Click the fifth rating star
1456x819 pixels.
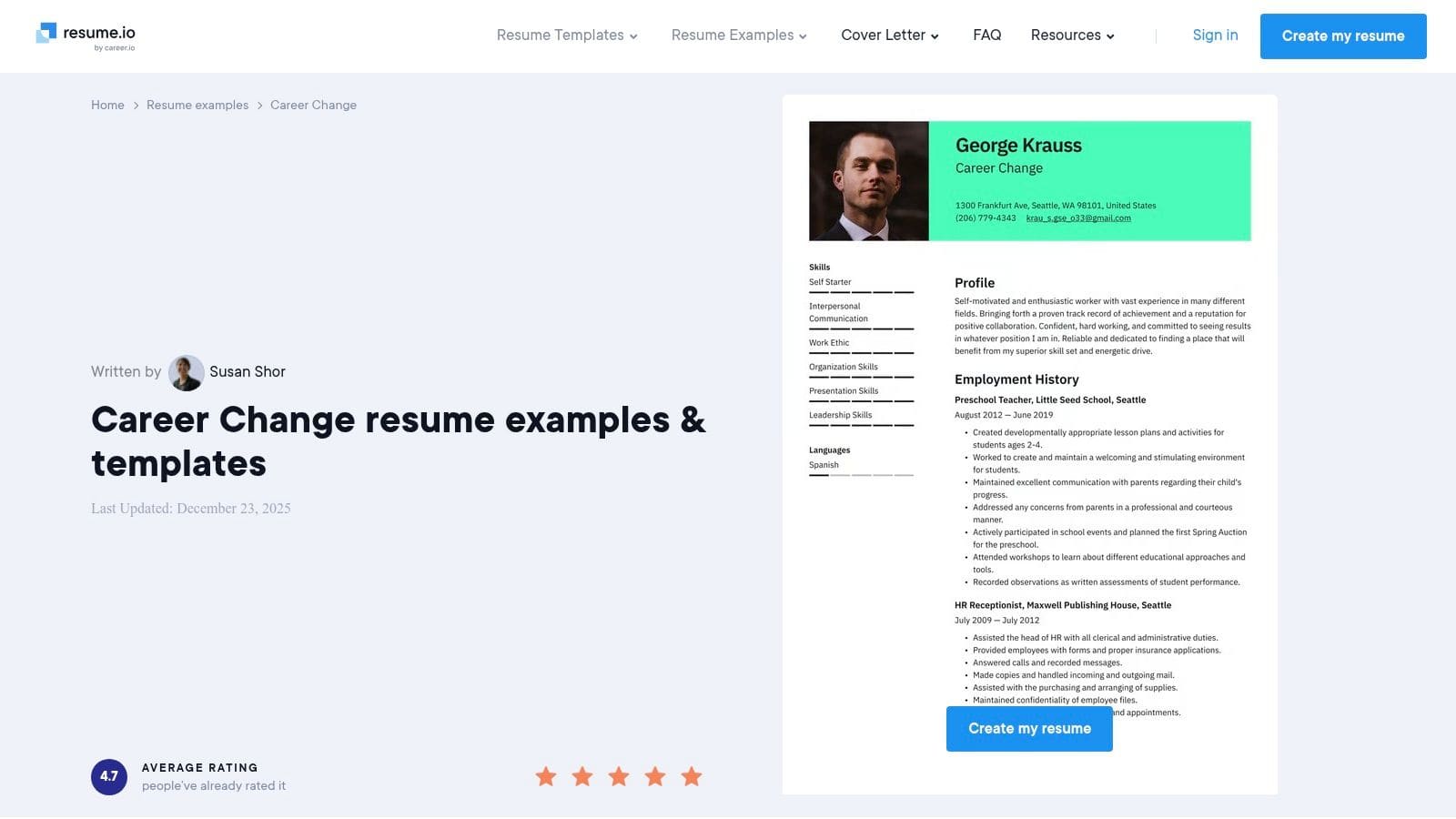click(691, 776)
